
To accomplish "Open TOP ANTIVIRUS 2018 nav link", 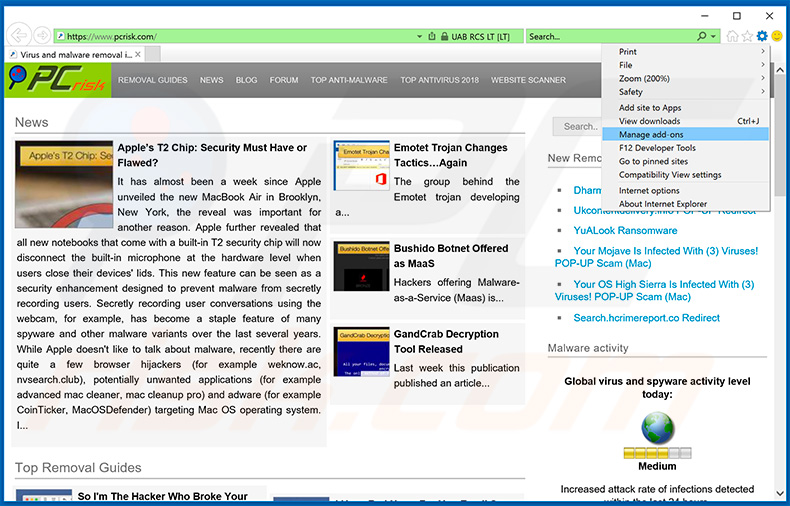I will 440,80.
